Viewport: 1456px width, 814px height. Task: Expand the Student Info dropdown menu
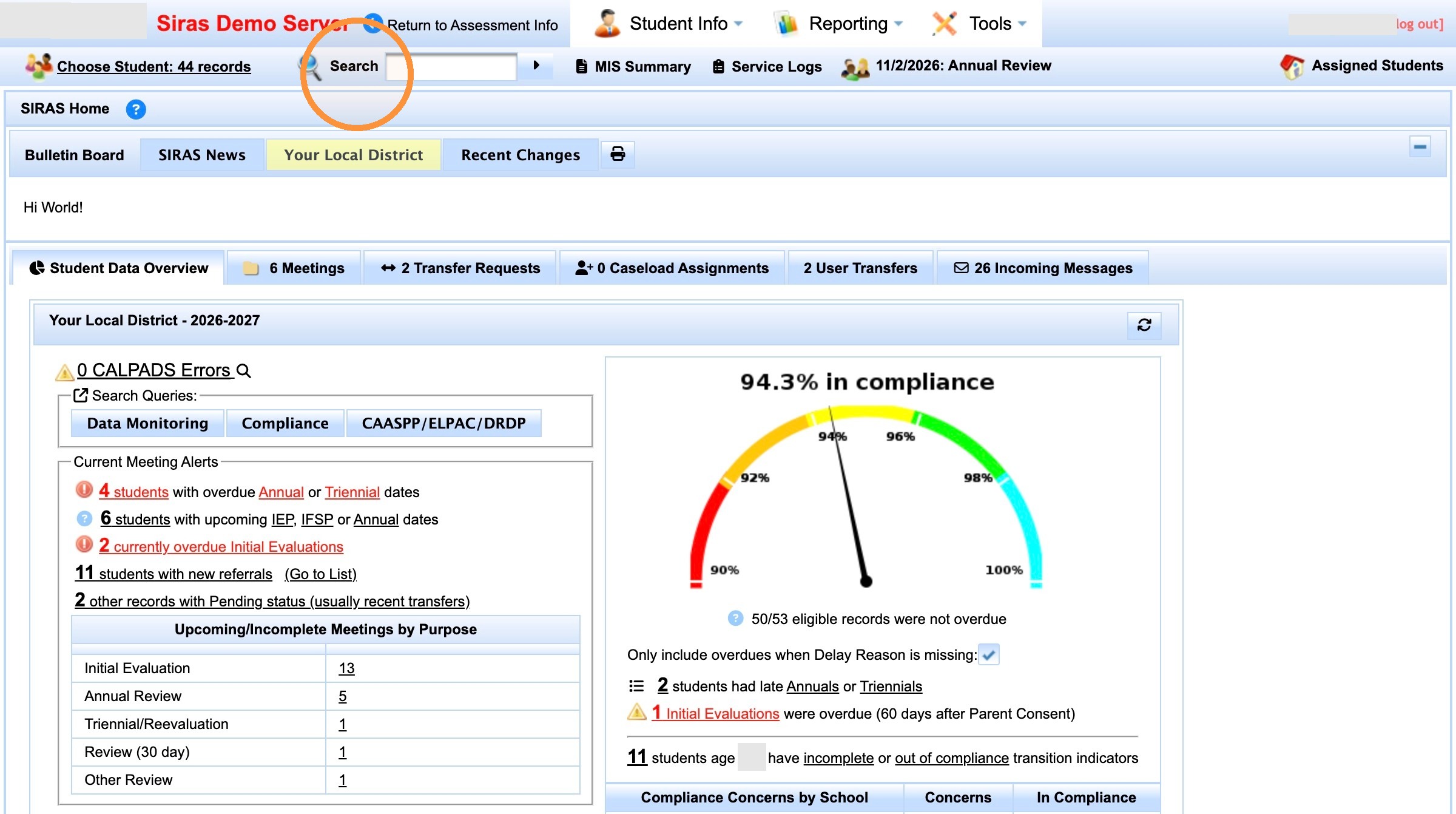[x=669, y=24]
